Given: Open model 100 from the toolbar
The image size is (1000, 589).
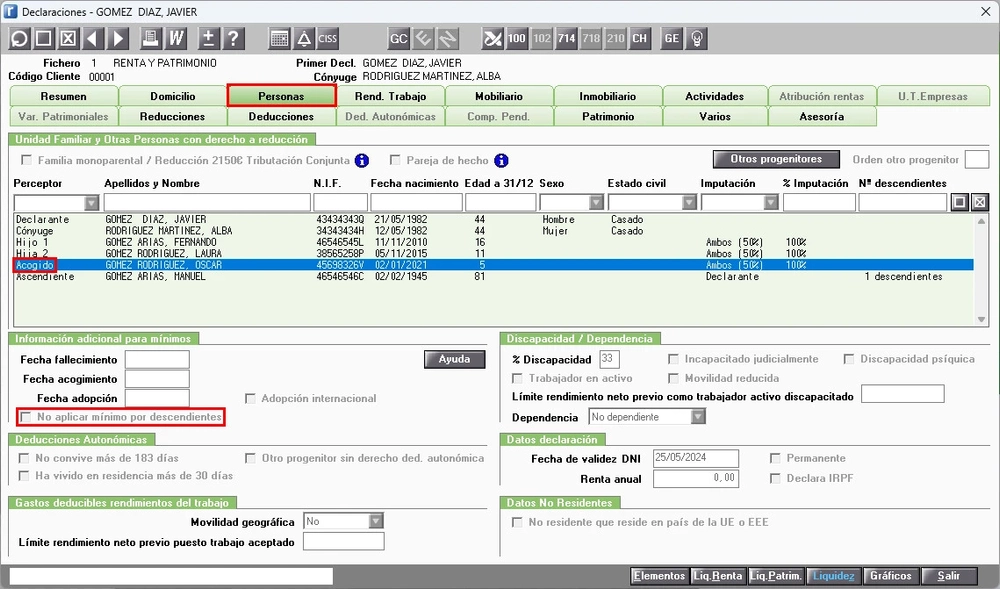Looking at the screenshot, I should [x=517, y=39].
